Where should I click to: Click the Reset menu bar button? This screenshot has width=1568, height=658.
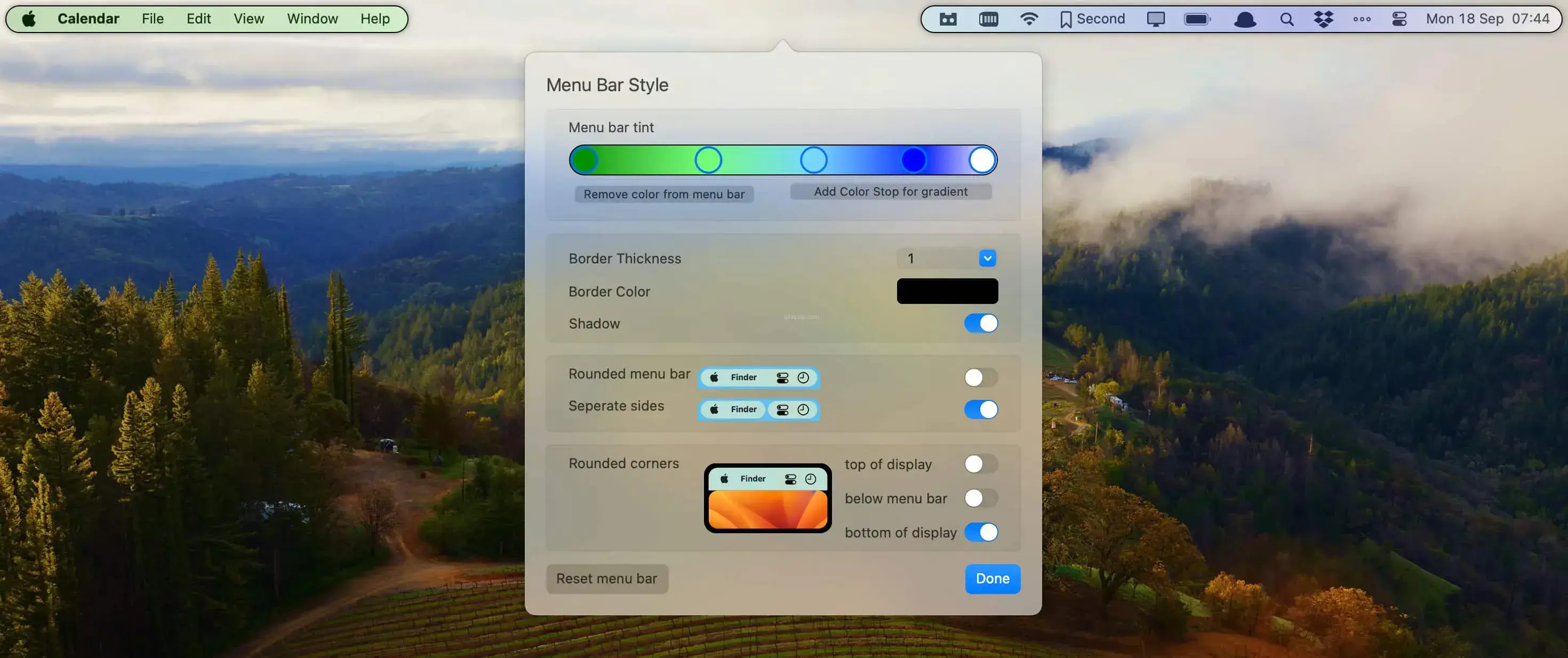[607, 578]
